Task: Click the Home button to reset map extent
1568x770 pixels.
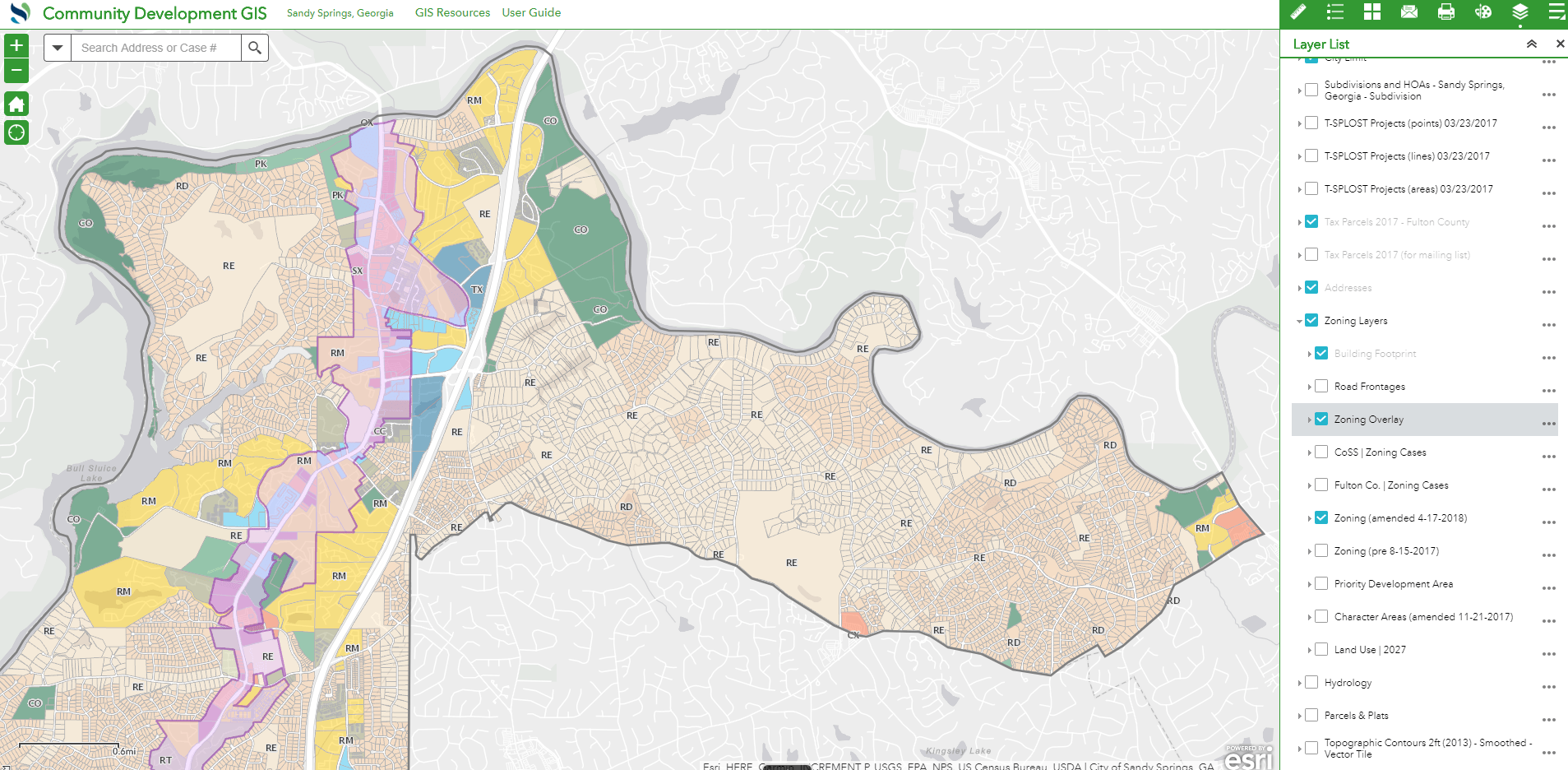Action: [x=16, y=104]
